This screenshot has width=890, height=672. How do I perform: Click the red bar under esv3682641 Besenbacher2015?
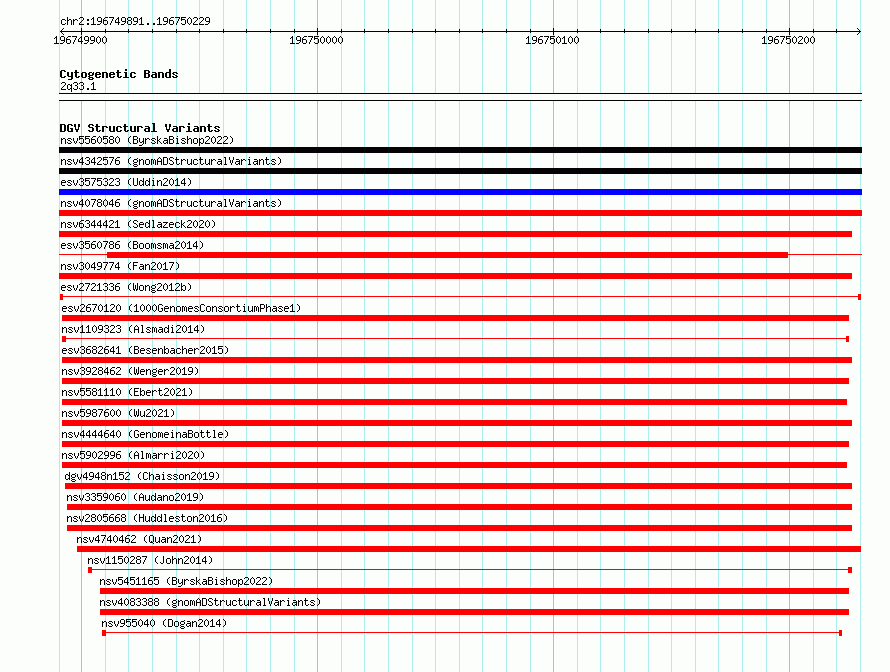click(x=457, y=360)
